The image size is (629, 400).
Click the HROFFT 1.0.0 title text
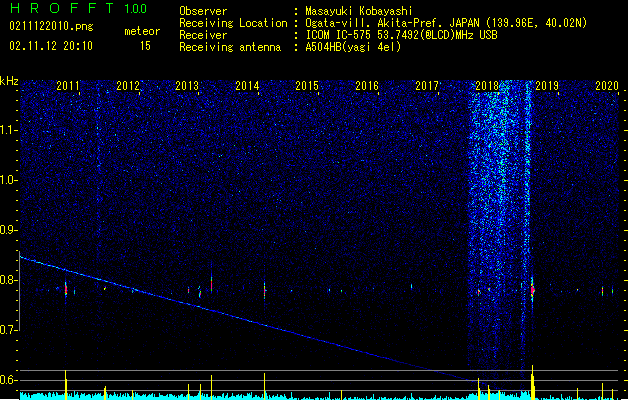[x=78, y=8]
